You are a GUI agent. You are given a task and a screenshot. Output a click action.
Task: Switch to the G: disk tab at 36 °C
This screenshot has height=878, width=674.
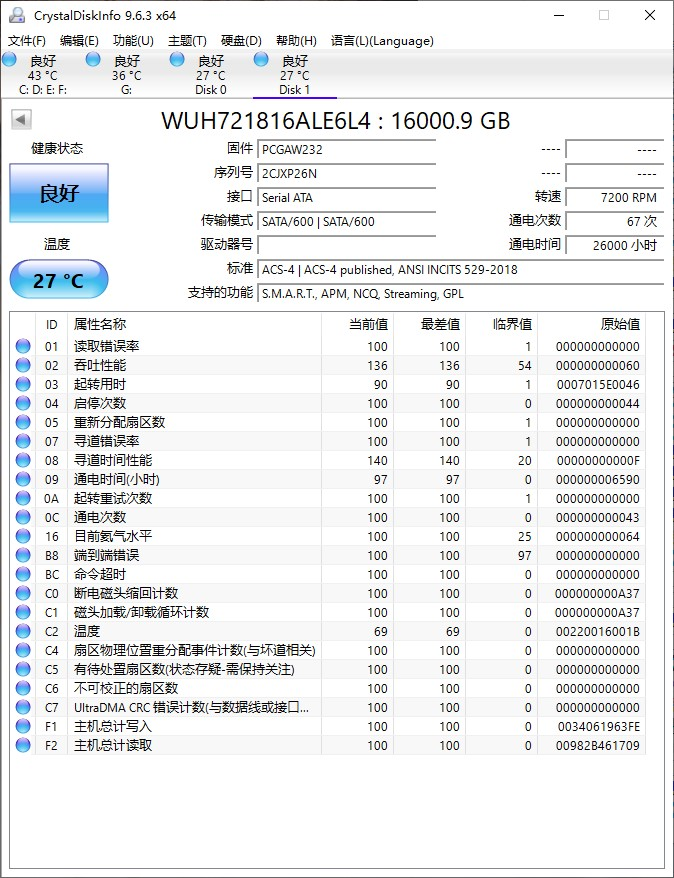click(127, 74)
